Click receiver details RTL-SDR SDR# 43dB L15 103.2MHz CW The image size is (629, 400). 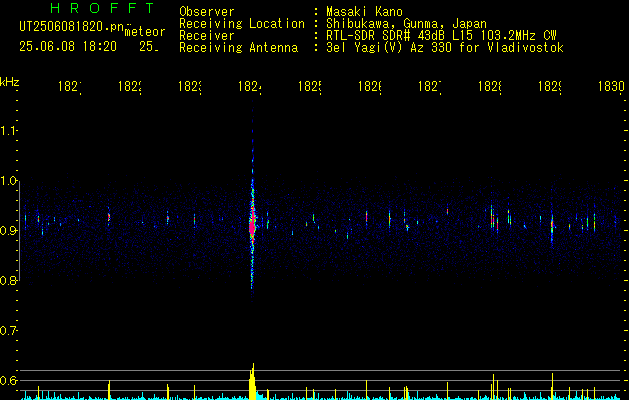441,36
